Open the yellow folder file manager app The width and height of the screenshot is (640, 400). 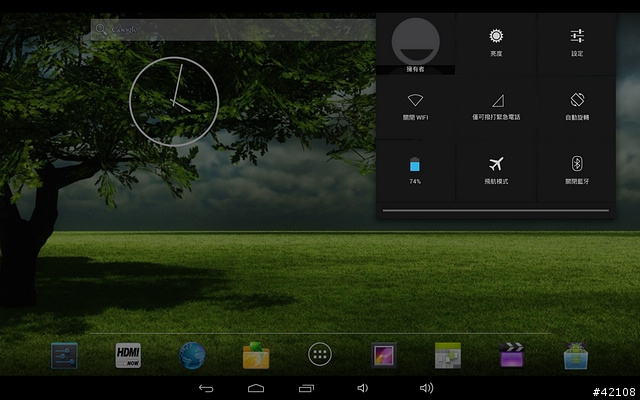point(256,356)
